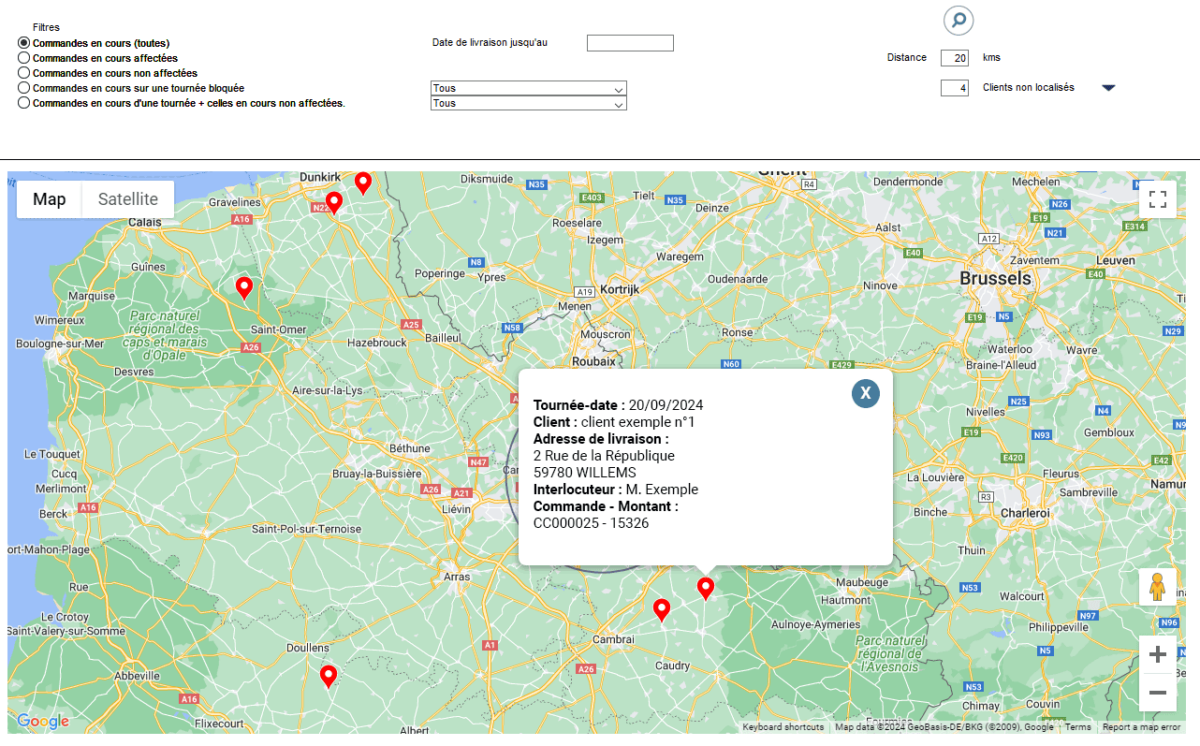Click the red marker south of Gravelines
Viewport: 1200px width, 746px height.
coord(334,203)
